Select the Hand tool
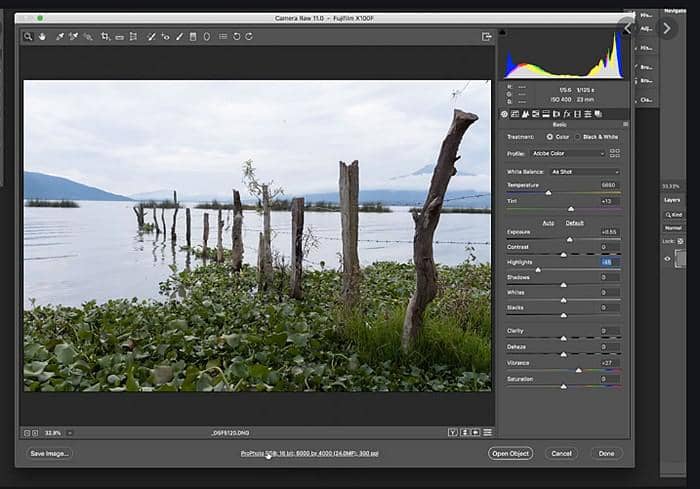Screen dimensions: 700x489 point(42,37)
